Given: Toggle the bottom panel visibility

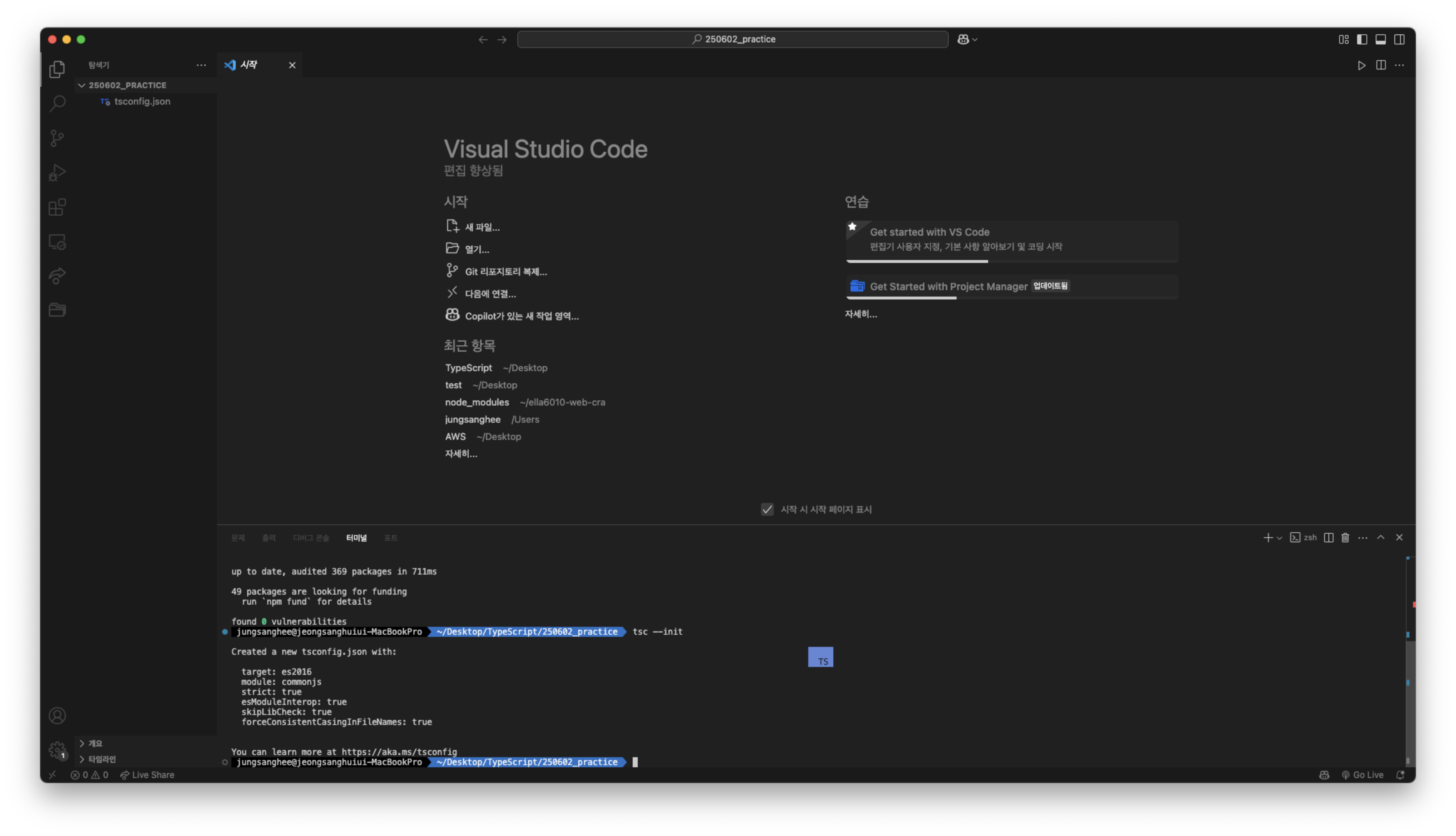Looking at the screenshot, I should click(x=1381, y=40).
